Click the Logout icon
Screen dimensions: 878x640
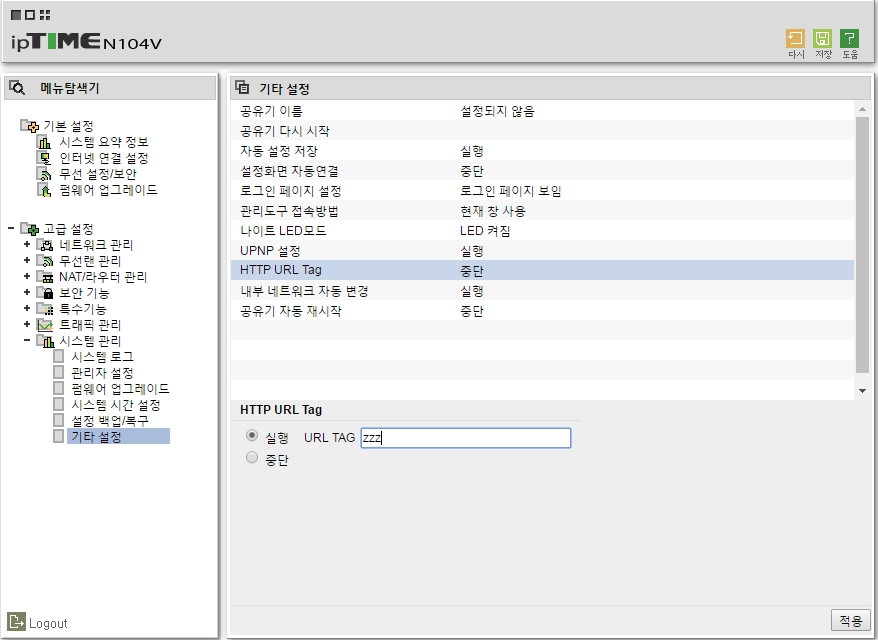16,622
